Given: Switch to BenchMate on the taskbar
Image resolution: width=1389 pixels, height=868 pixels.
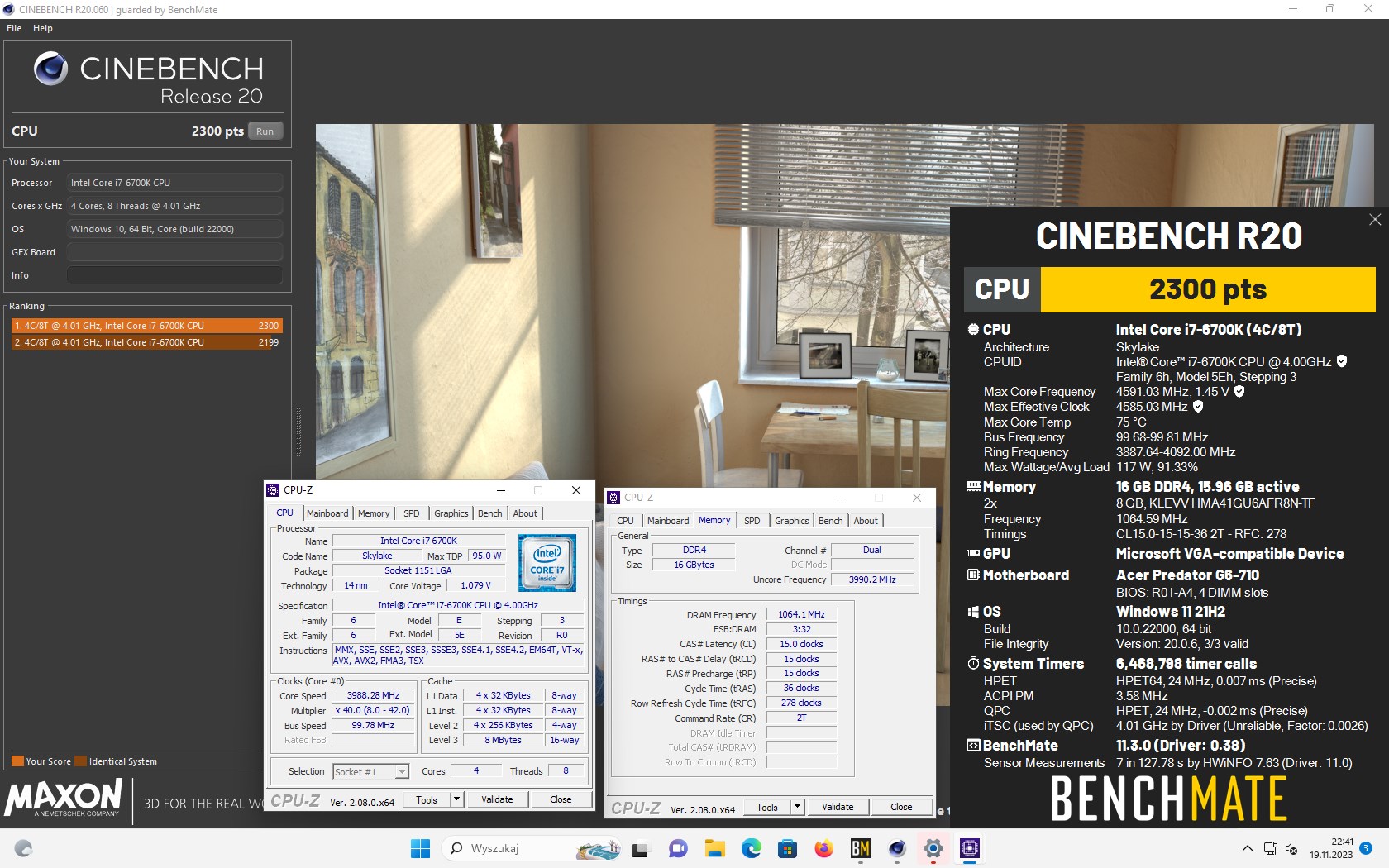Looking at the screenshot, I should [860, 848].
